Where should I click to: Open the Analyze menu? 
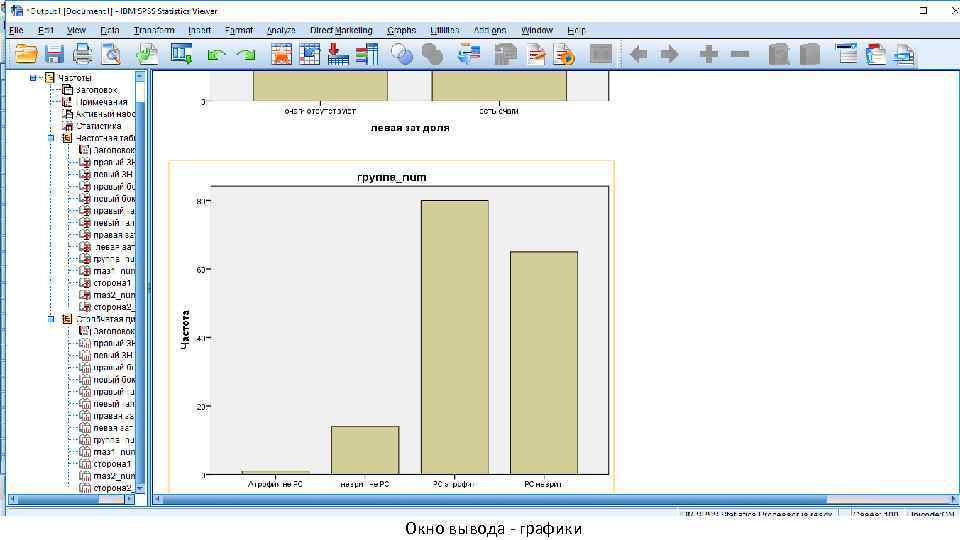tap(281, 30)
